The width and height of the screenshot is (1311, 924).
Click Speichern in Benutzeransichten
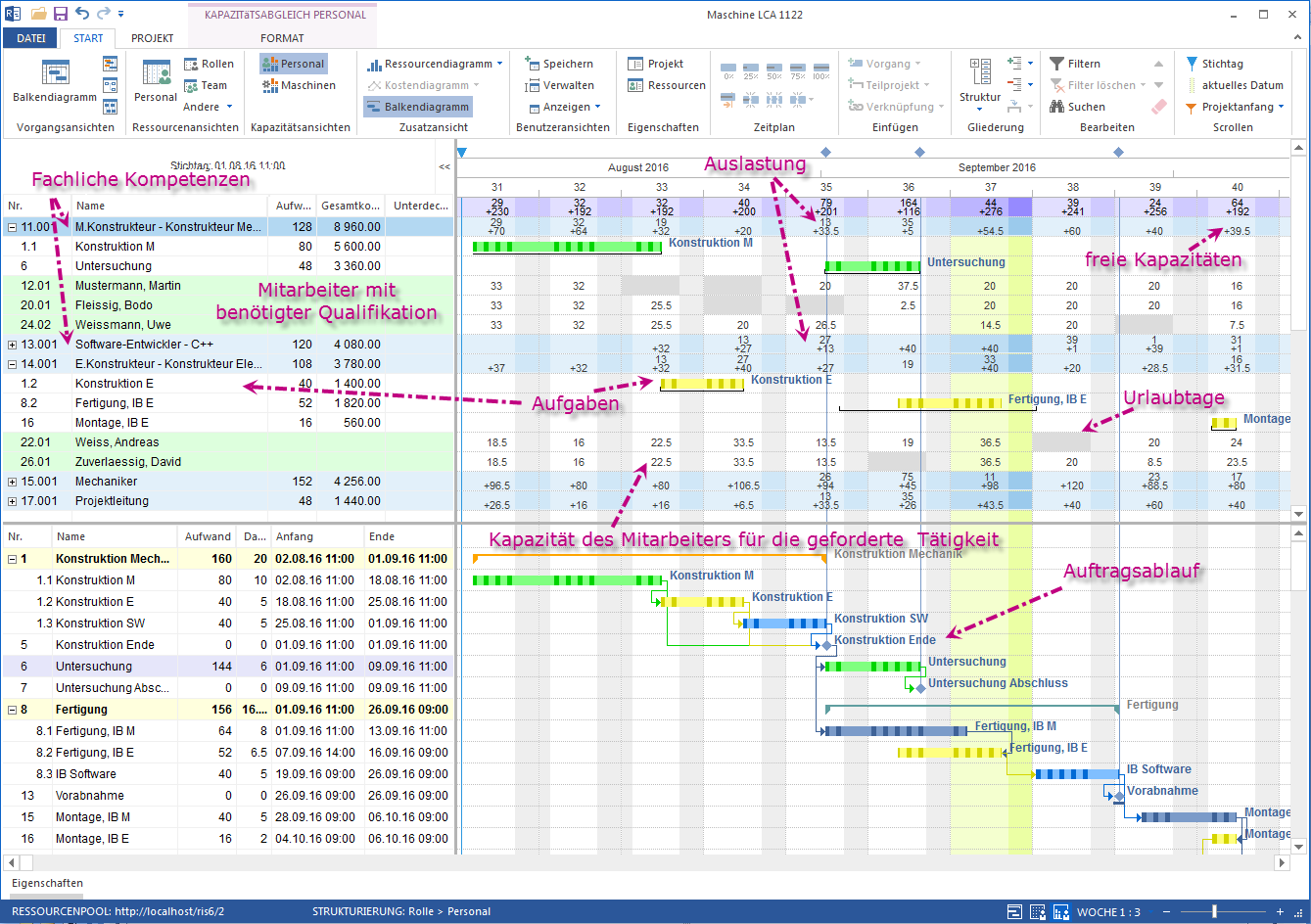[559, 64]
